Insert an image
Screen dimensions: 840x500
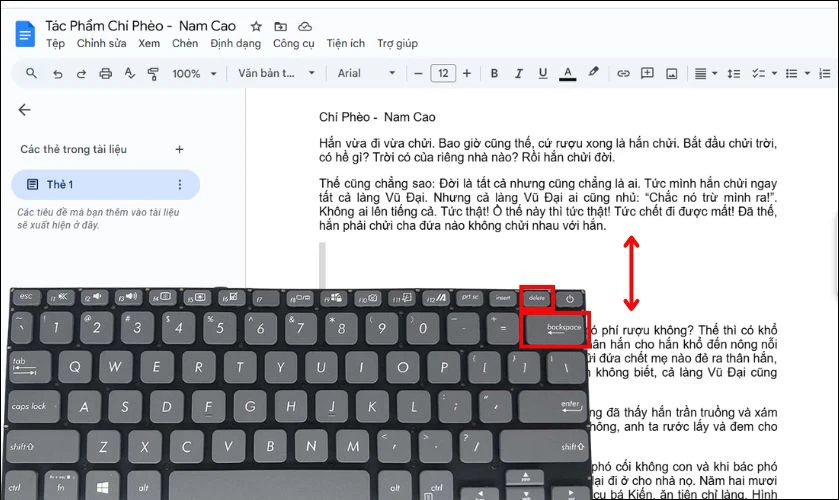671,73
